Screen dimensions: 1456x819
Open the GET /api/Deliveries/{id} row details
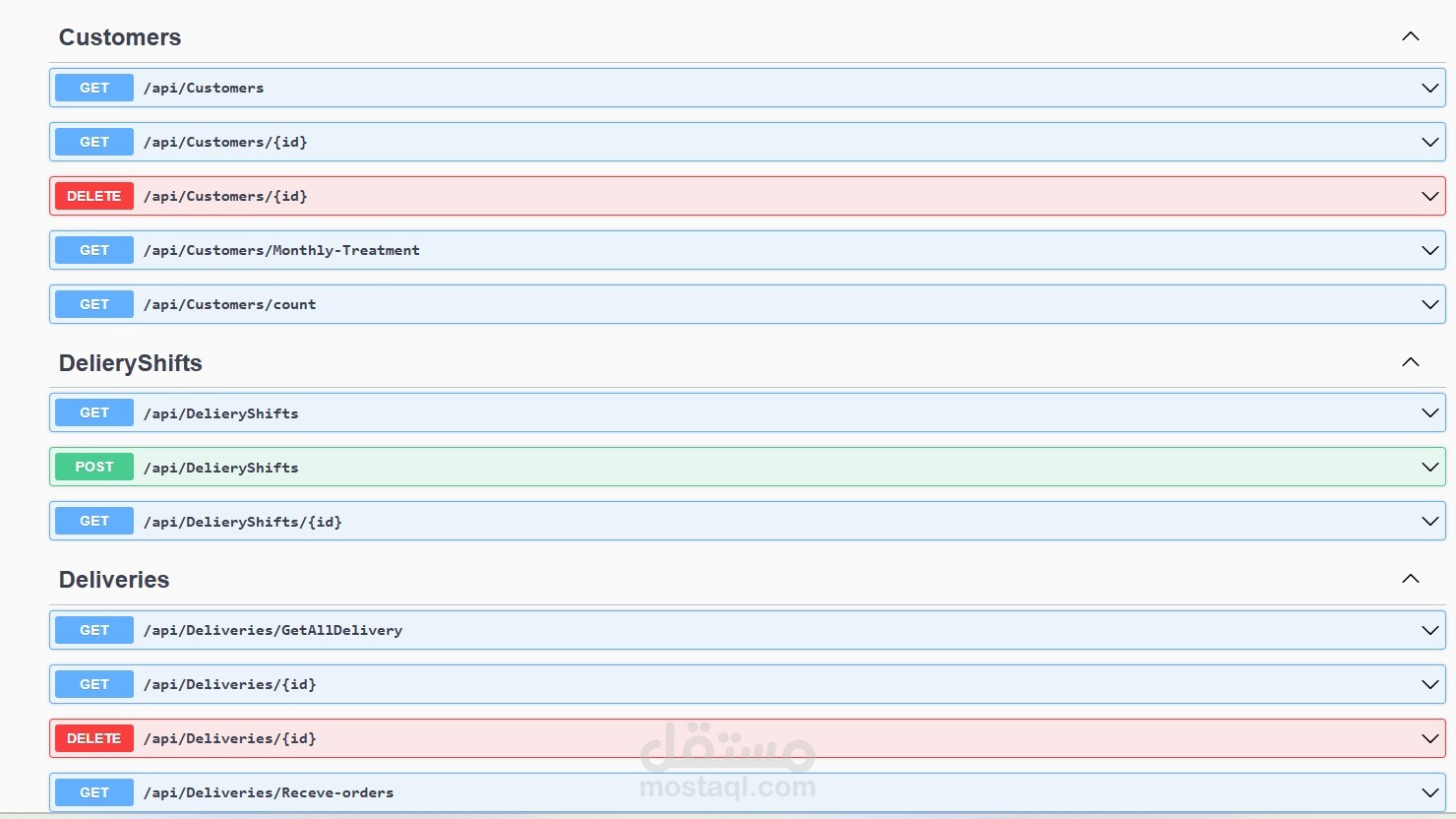point(1429,684)
